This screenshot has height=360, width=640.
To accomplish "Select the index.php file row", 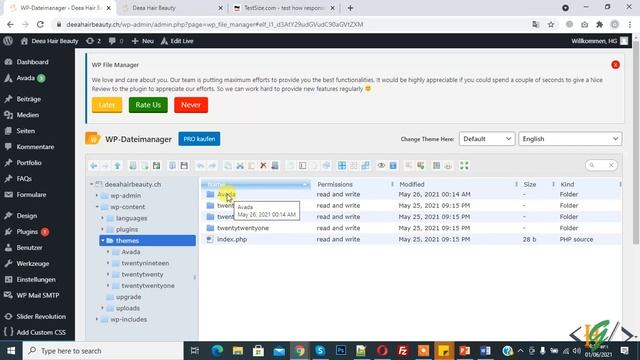I will point(411,240).
